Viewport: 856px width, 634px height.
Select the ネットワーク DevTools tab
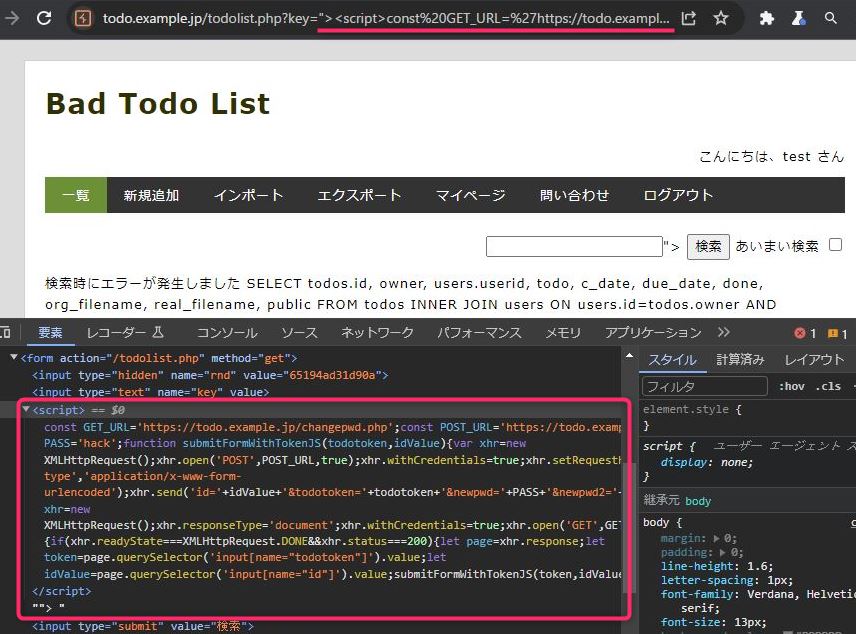377,333
